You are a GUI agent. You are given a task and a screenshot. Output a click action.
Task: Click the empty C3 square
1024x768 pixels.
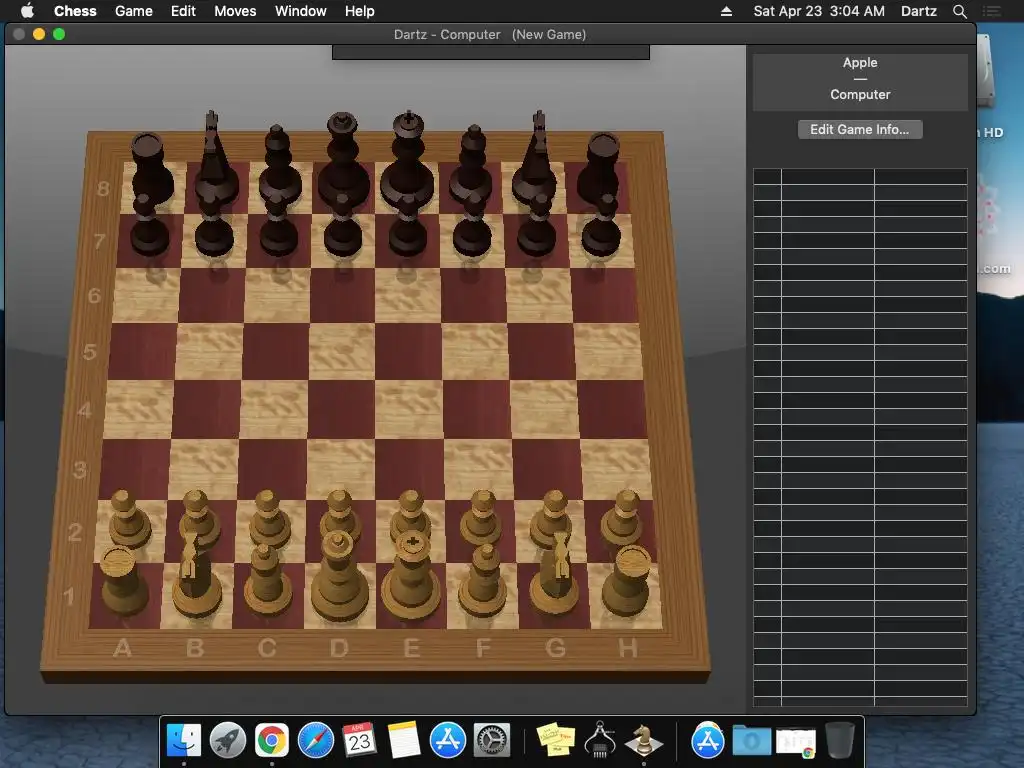pos(271,468)
